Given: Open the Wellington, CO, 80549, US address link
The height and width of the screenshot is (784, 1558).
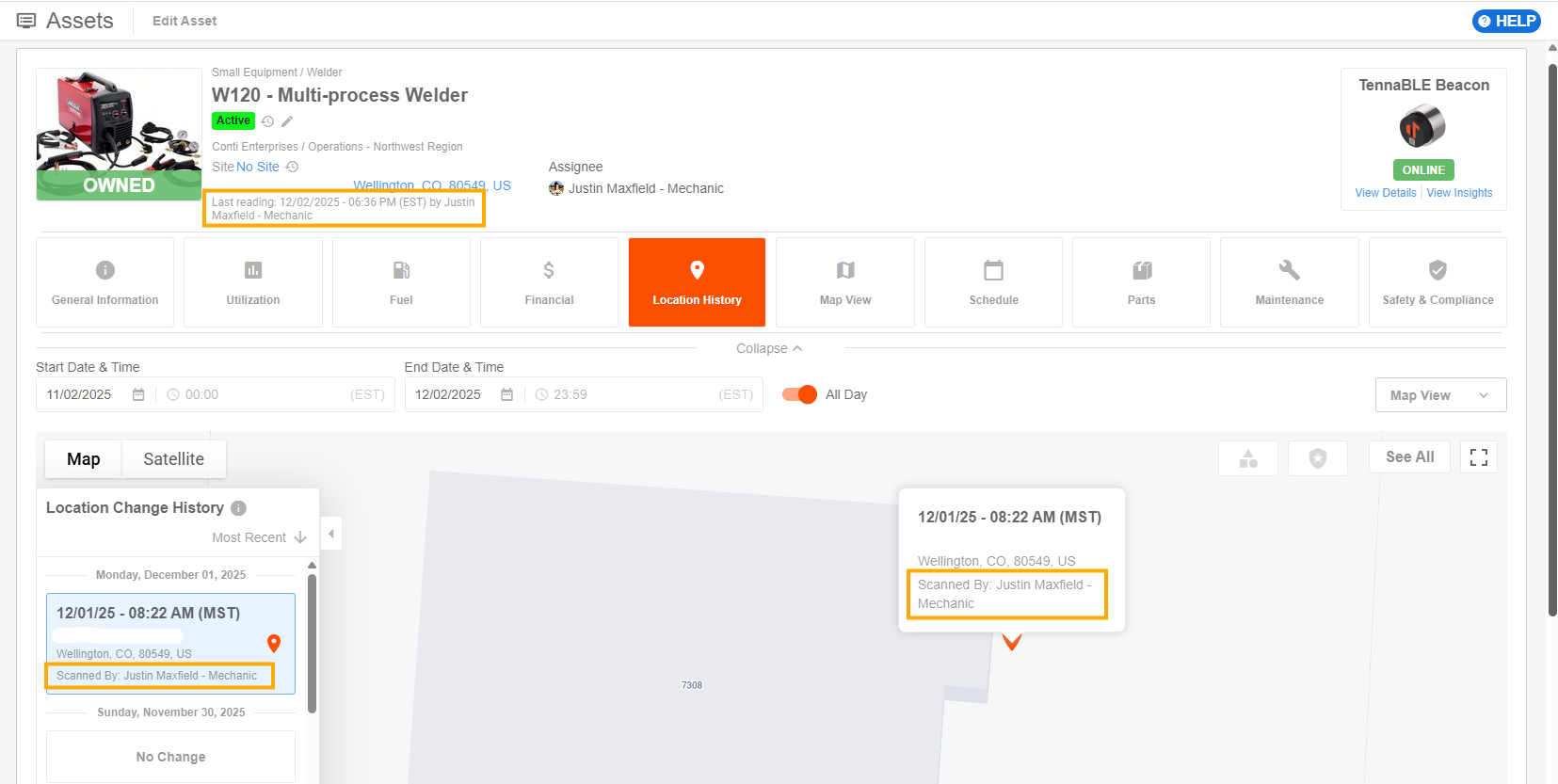Looking at the screenshot, I should (432, 185).
